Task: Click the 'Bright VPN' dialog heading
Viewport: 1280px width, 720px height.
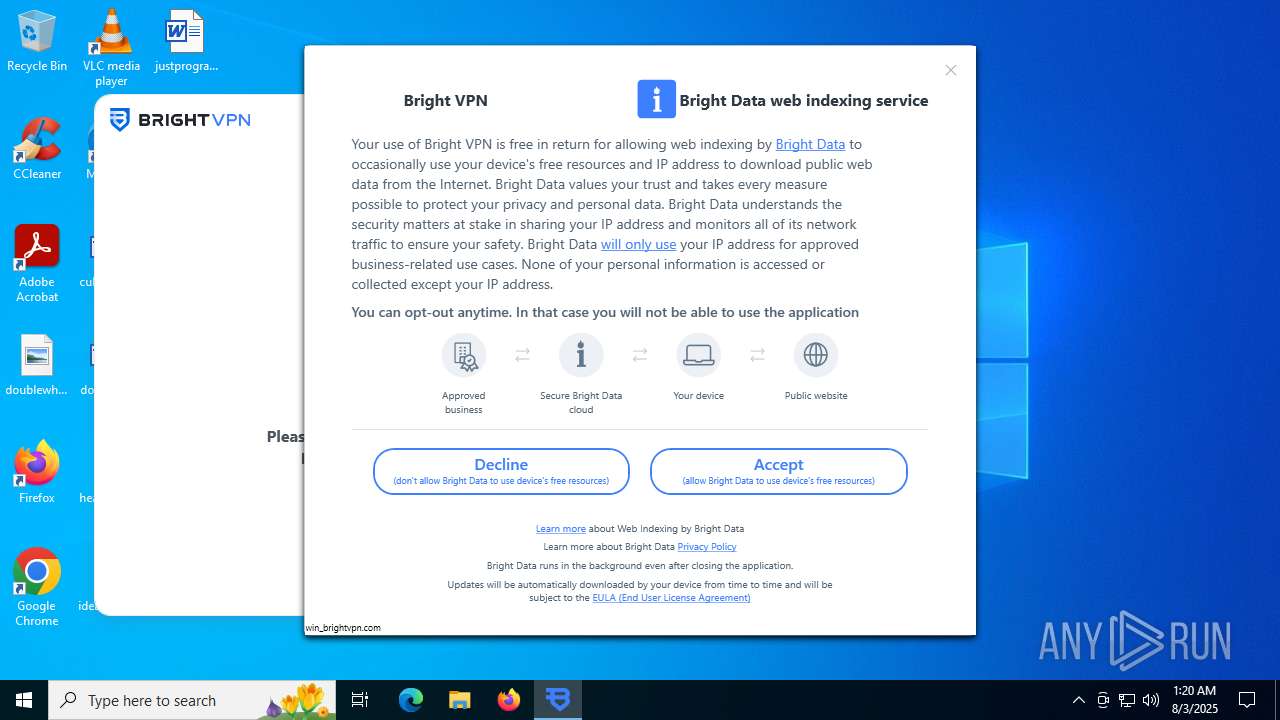Action: 445,100
